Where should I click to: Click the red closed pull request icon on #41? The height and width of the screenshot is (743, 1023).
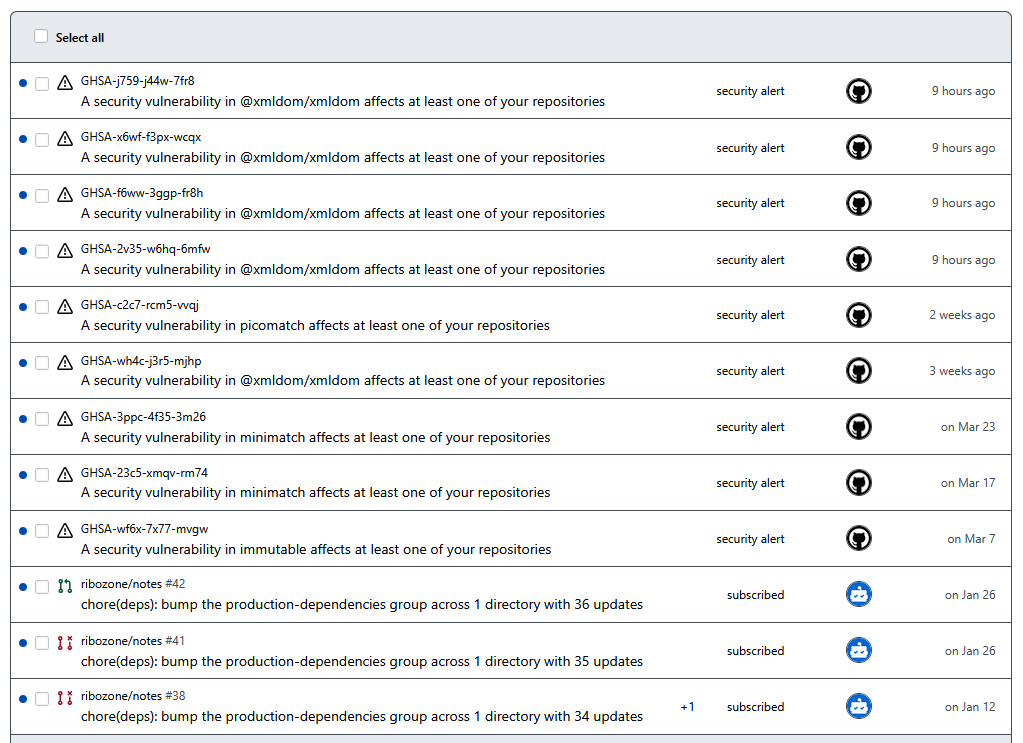coord(64,642)
